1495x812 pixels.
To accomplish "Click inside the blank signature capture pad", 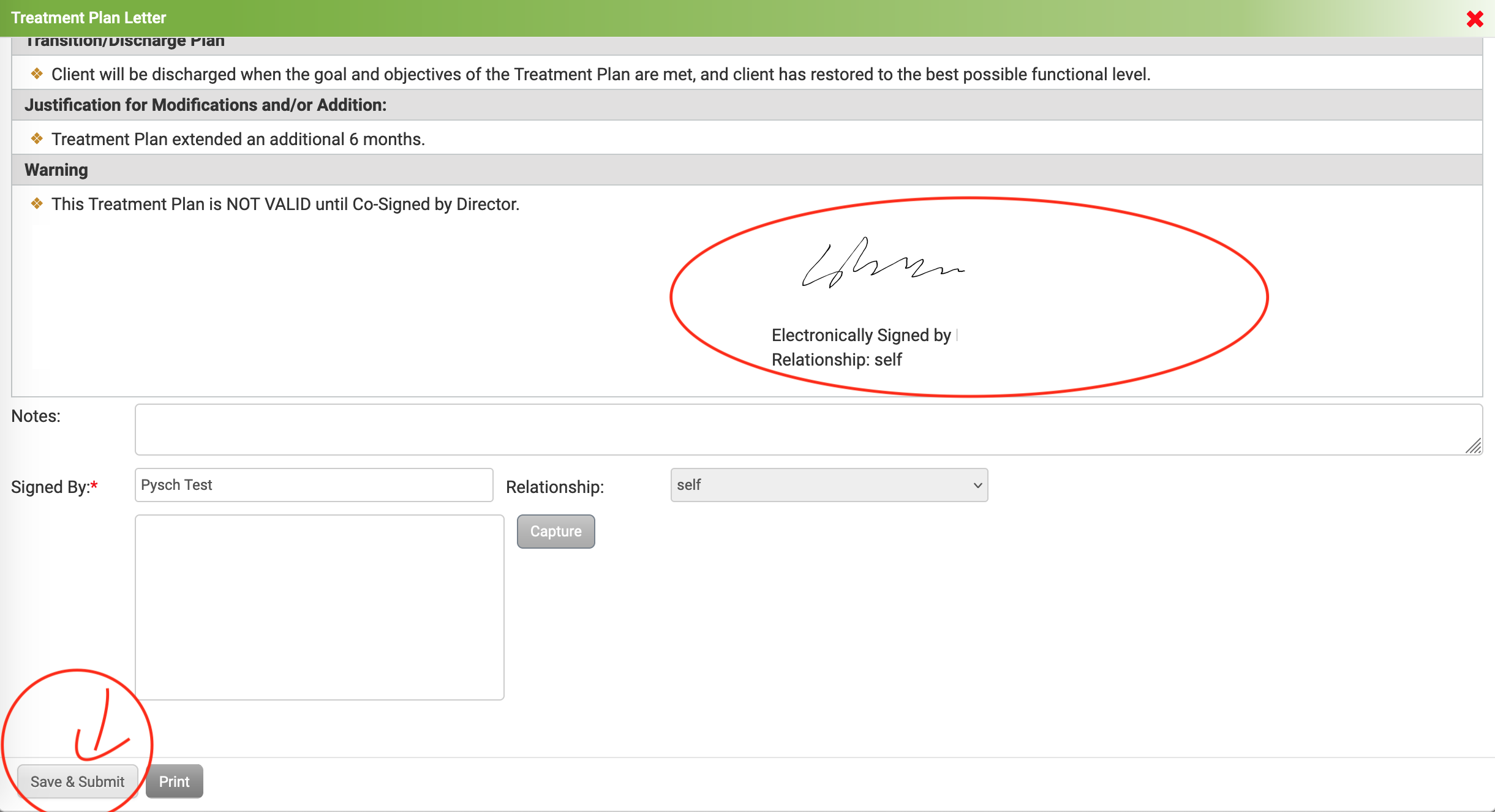I will pyautogui.click(x=319, y=607).
